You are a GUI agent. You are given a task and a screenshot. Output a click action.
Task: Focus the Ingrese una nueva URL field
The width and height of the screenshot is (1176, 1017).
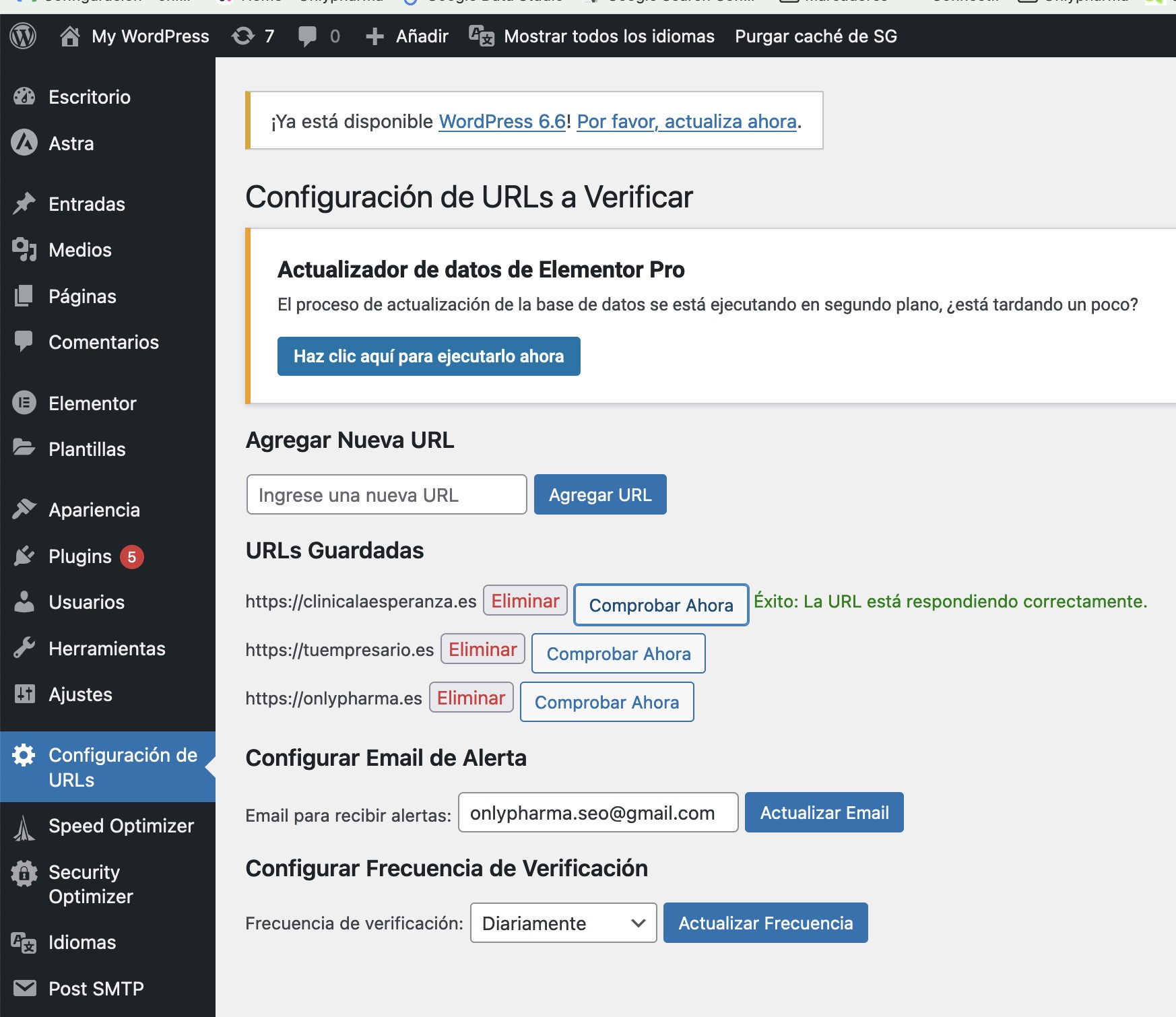click(x=387, y=494)
